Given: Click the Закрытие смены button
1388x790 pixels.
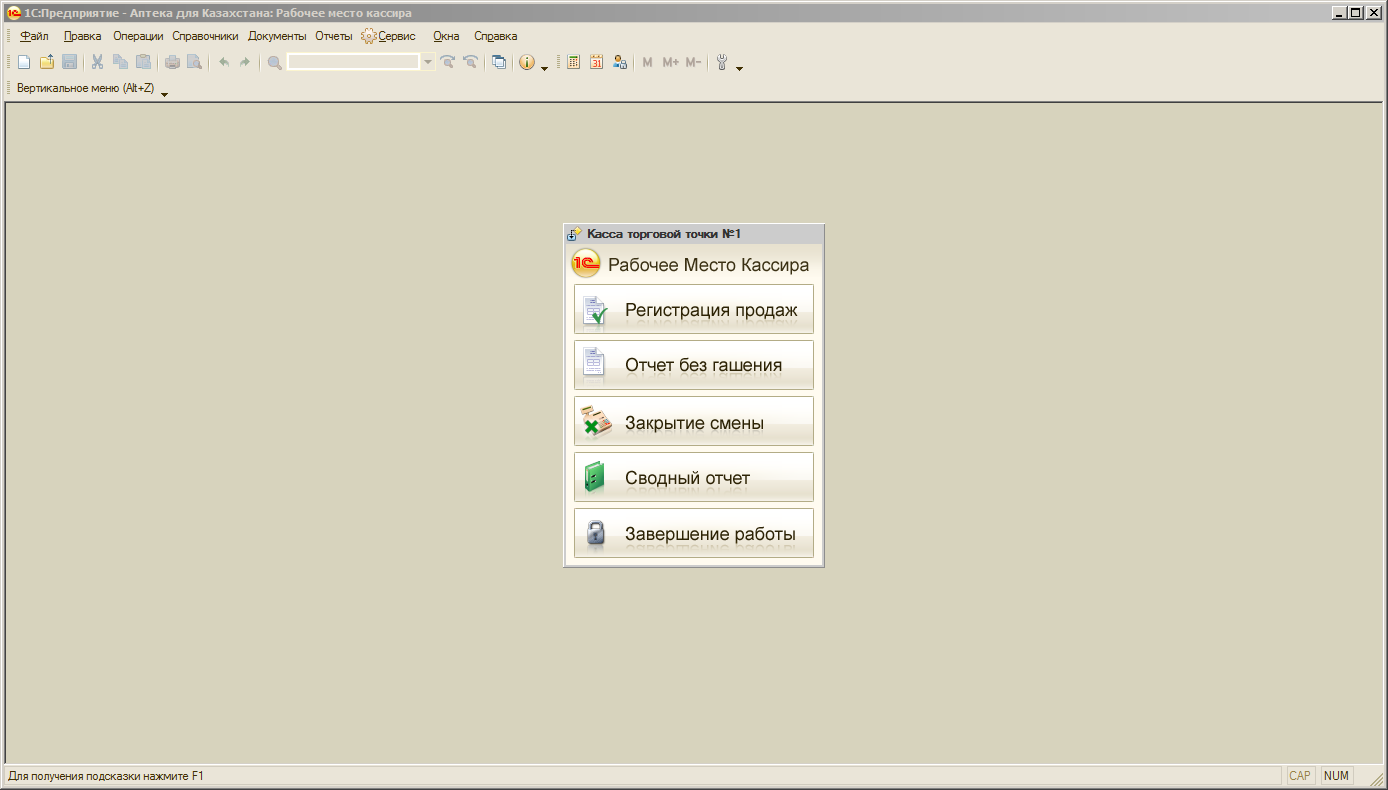Looking at the screenshot, I should tap(693, 422).
